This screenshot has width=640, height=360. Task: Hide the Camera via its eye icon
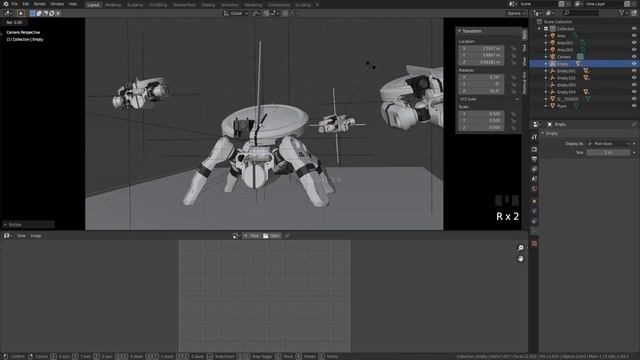634,57
